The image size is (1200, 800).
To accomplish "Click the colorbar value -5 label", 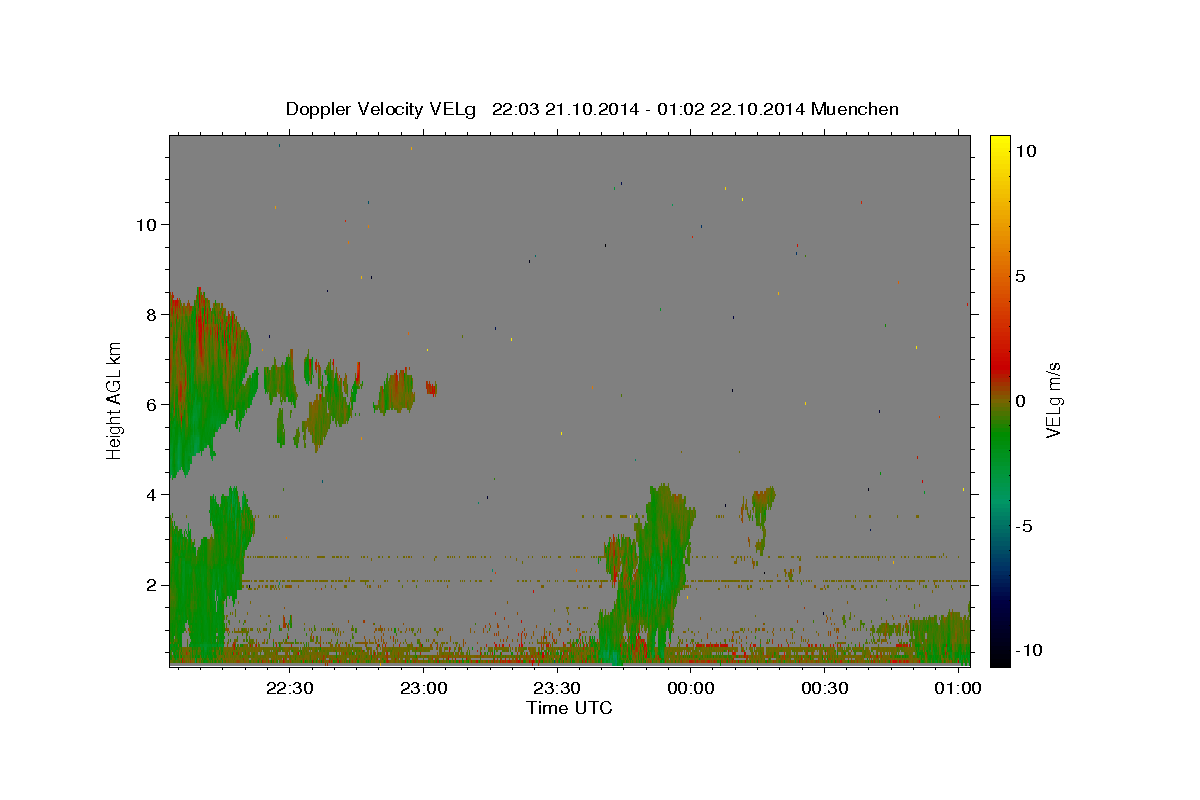I will 1024,526.
